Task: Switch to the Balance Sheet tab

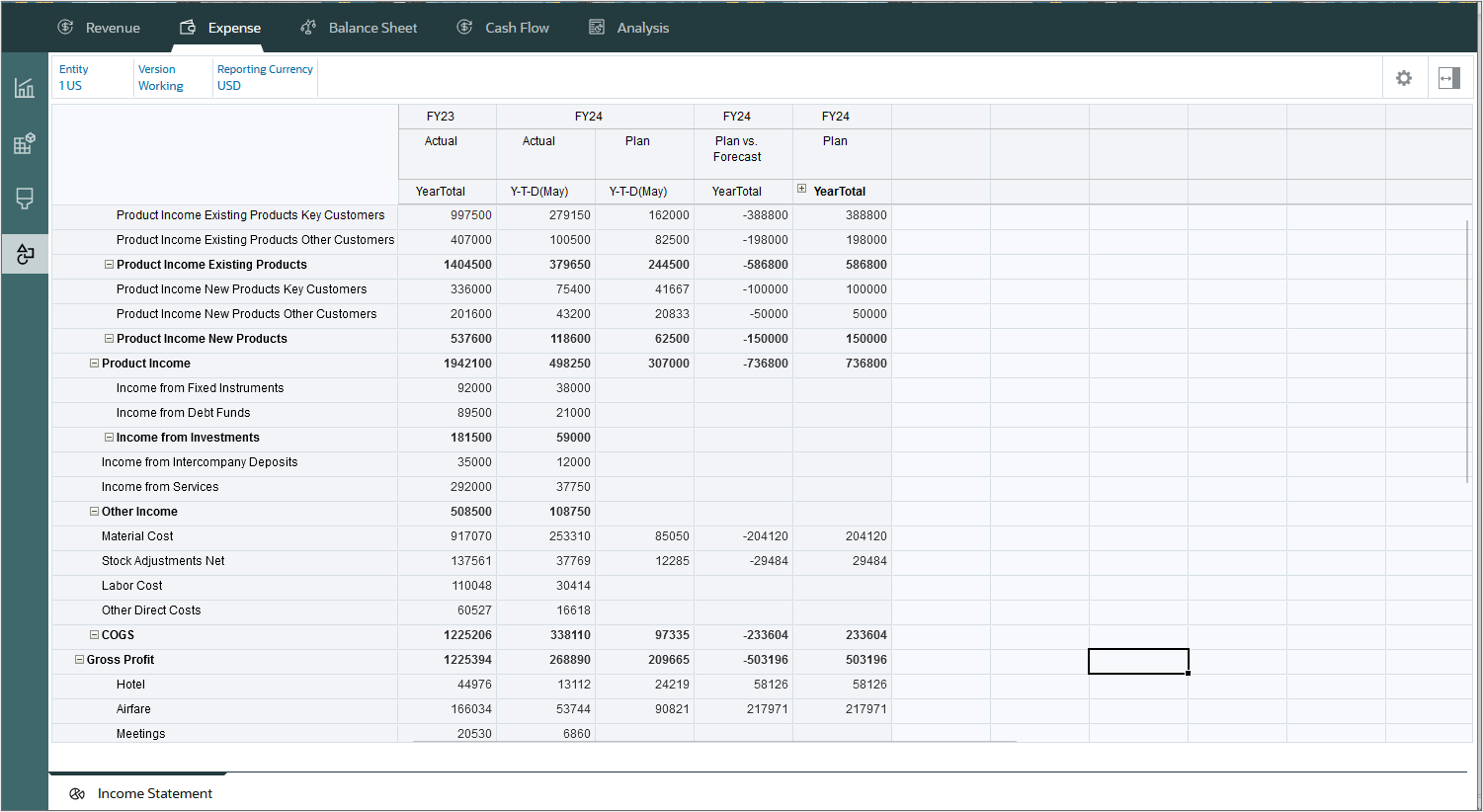Action: [x=359, y=28]
